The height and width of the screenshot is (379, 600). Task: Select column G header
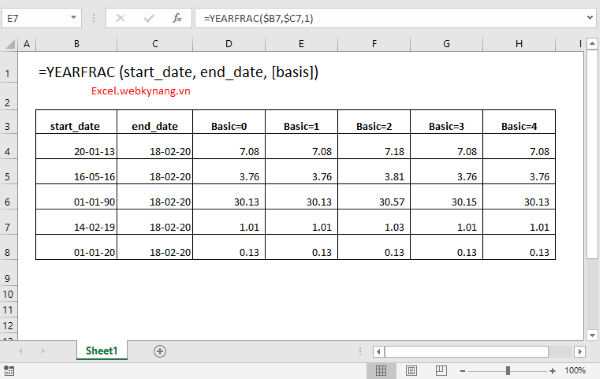(x=447, y=44)
